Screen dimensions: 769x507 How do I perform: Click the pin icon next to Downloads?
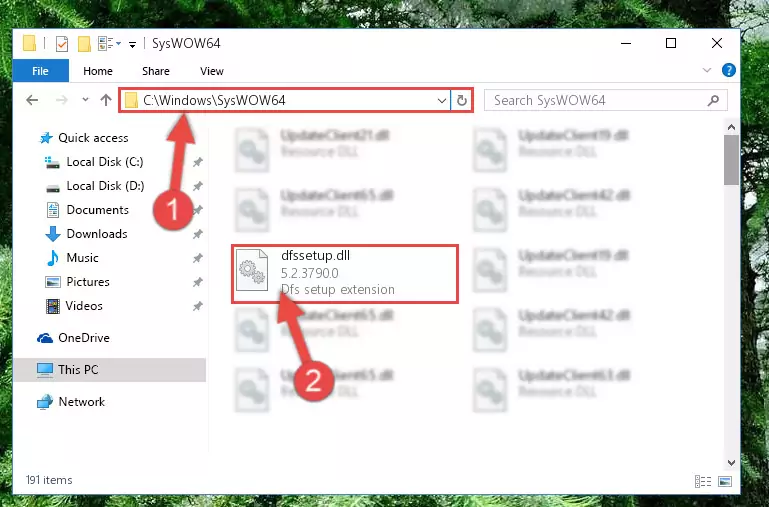pyautogui.click(x=198, y=234)
